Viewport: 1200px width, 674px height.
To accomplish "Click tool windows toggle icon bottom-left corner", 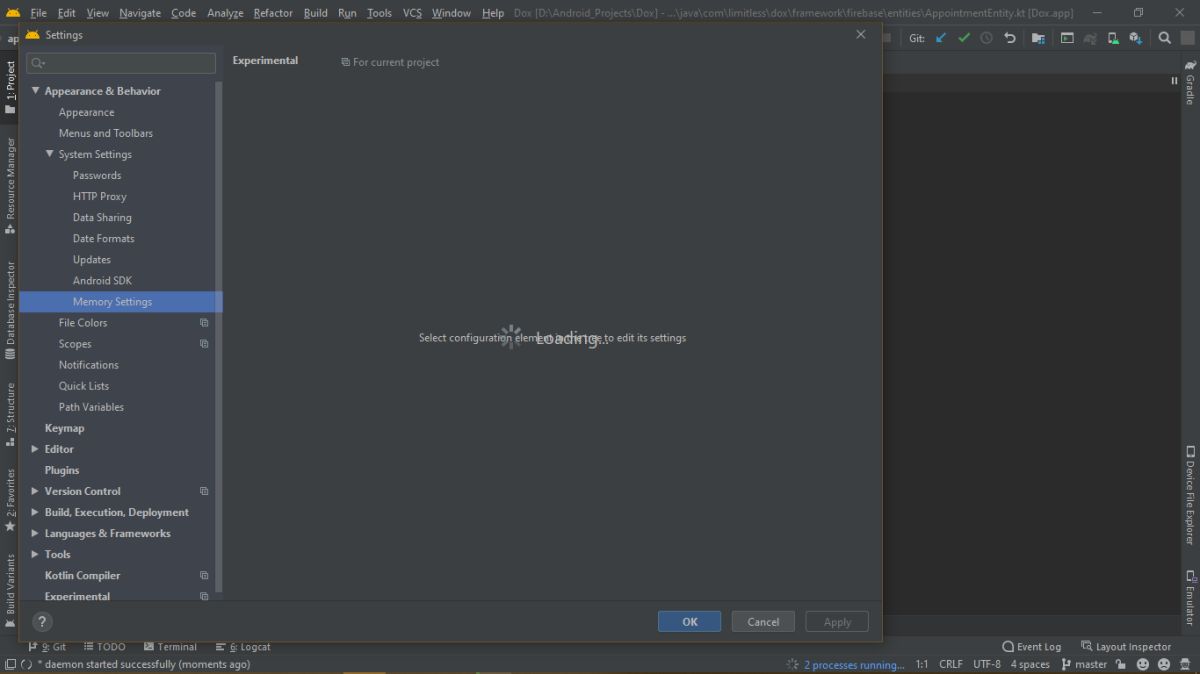I will click(10, 664).
